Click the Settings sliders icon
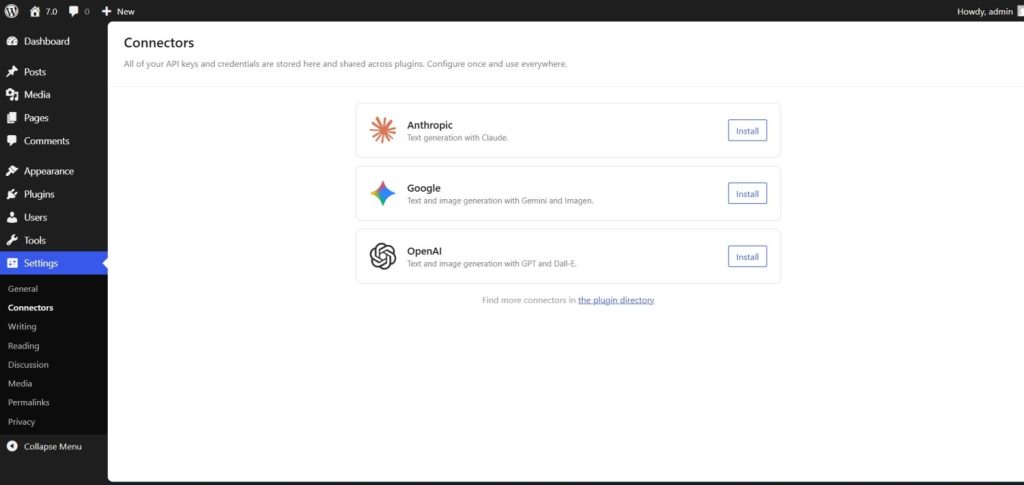Screen dimensions: 1024x485 pyautogui.click(x=12, y=263)
